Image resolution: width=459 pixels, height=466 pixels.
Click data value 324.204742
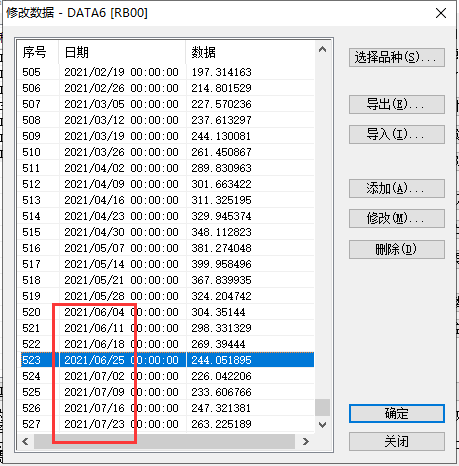click(x=221, y=296)
